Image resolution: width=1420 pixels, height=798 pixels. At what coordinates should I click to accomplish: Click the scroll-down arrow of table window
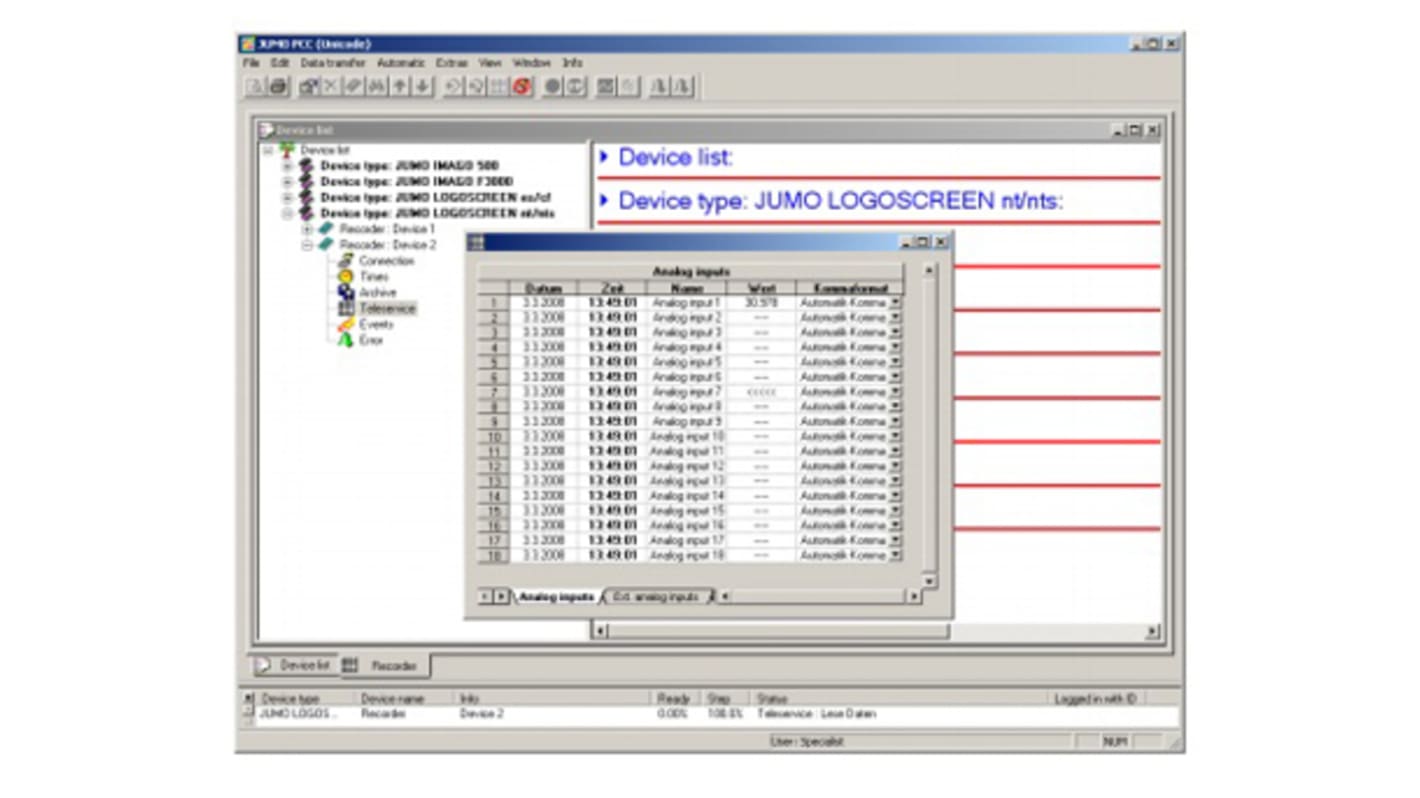pyautogui.click(x=928, y=581)
